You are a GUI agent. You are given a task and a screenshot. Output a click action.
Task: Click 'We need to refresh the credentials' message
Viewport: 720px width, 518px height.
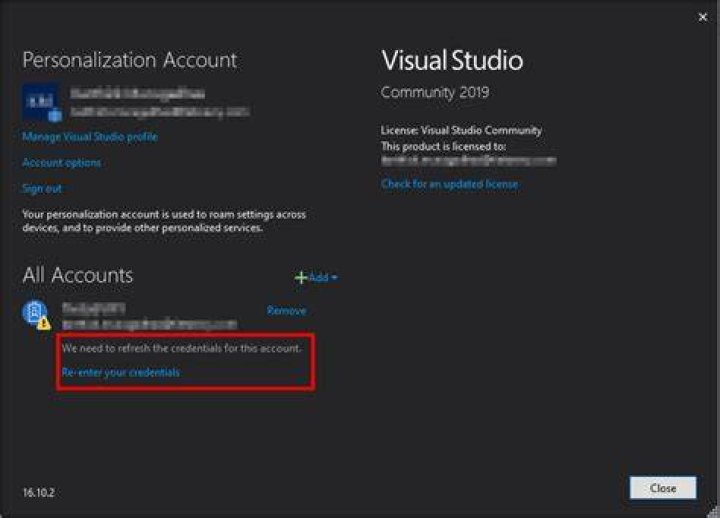[182, 348]
